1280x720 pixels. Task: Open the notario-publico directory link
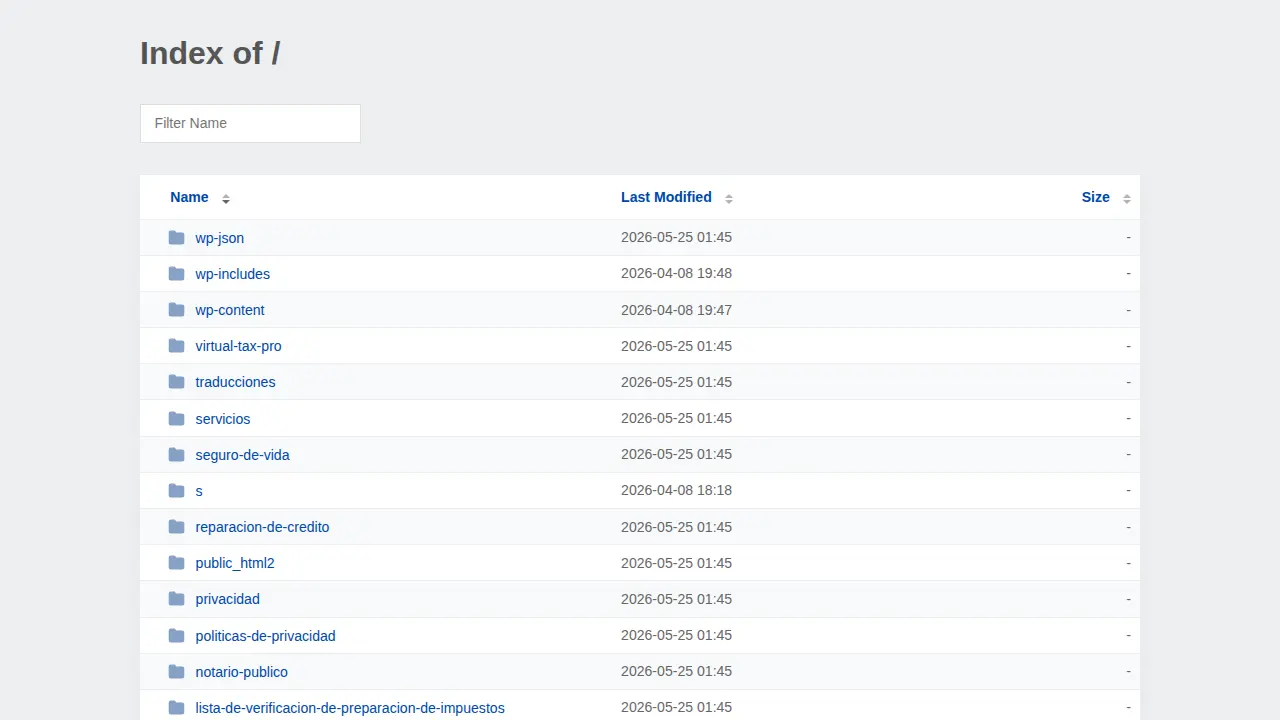(x=242, y=672)
